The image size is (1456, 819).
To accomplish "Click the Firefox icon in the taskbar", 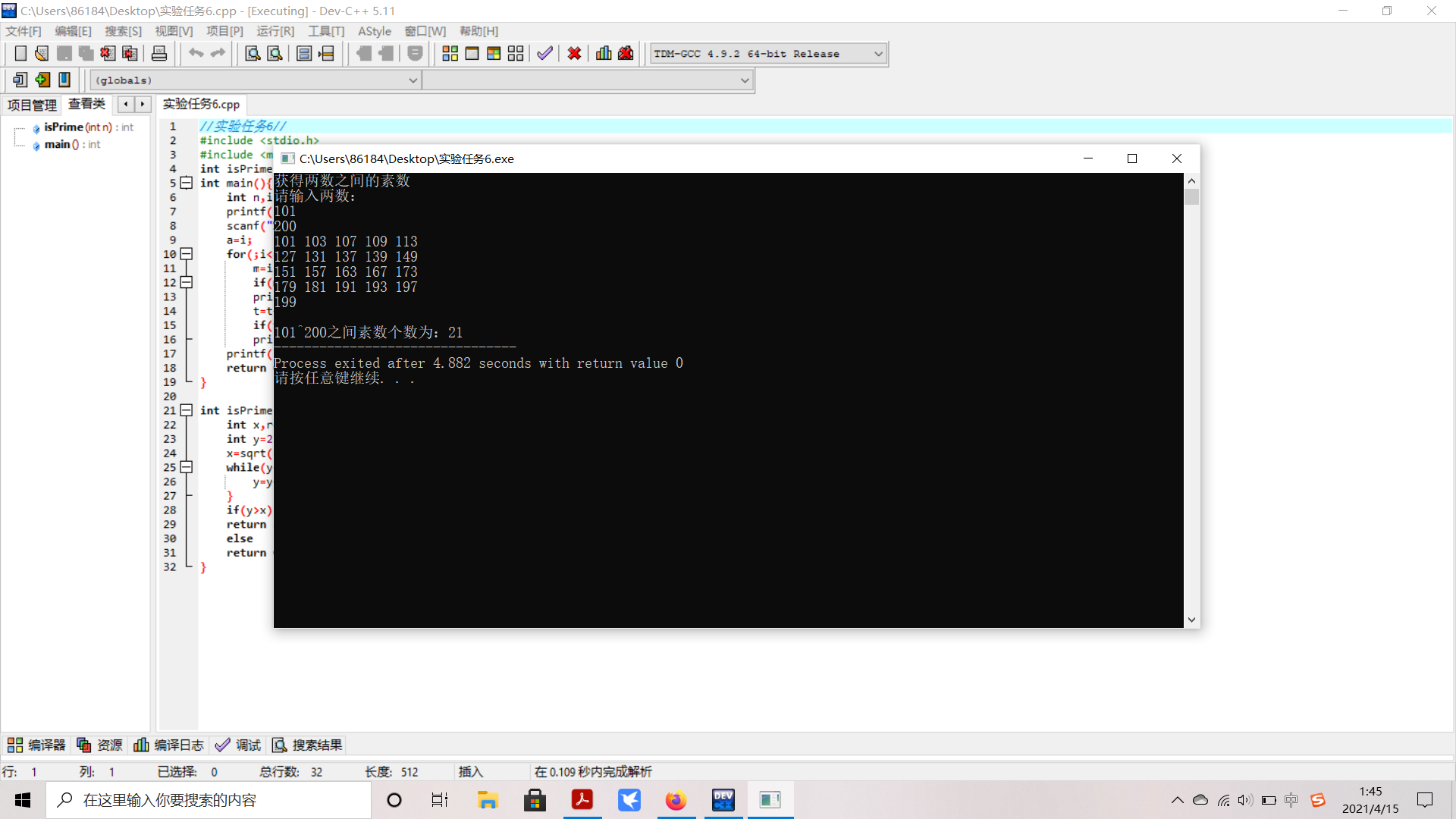I will [676, 800].
